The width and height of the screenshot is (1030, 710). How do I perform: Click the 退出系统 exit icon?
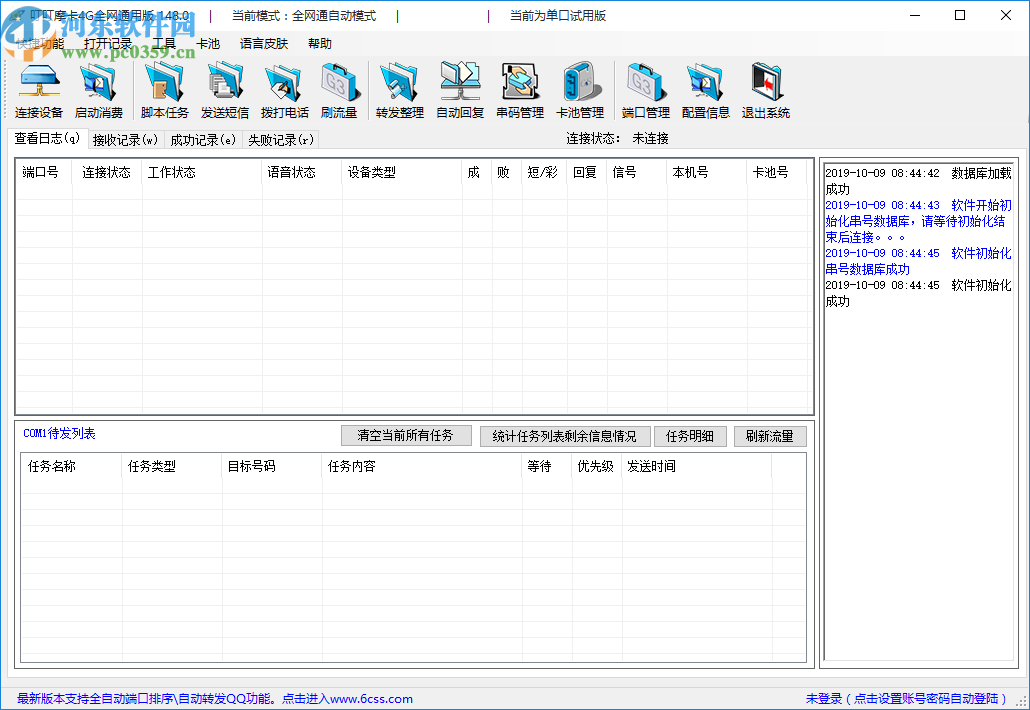point(766,90)
